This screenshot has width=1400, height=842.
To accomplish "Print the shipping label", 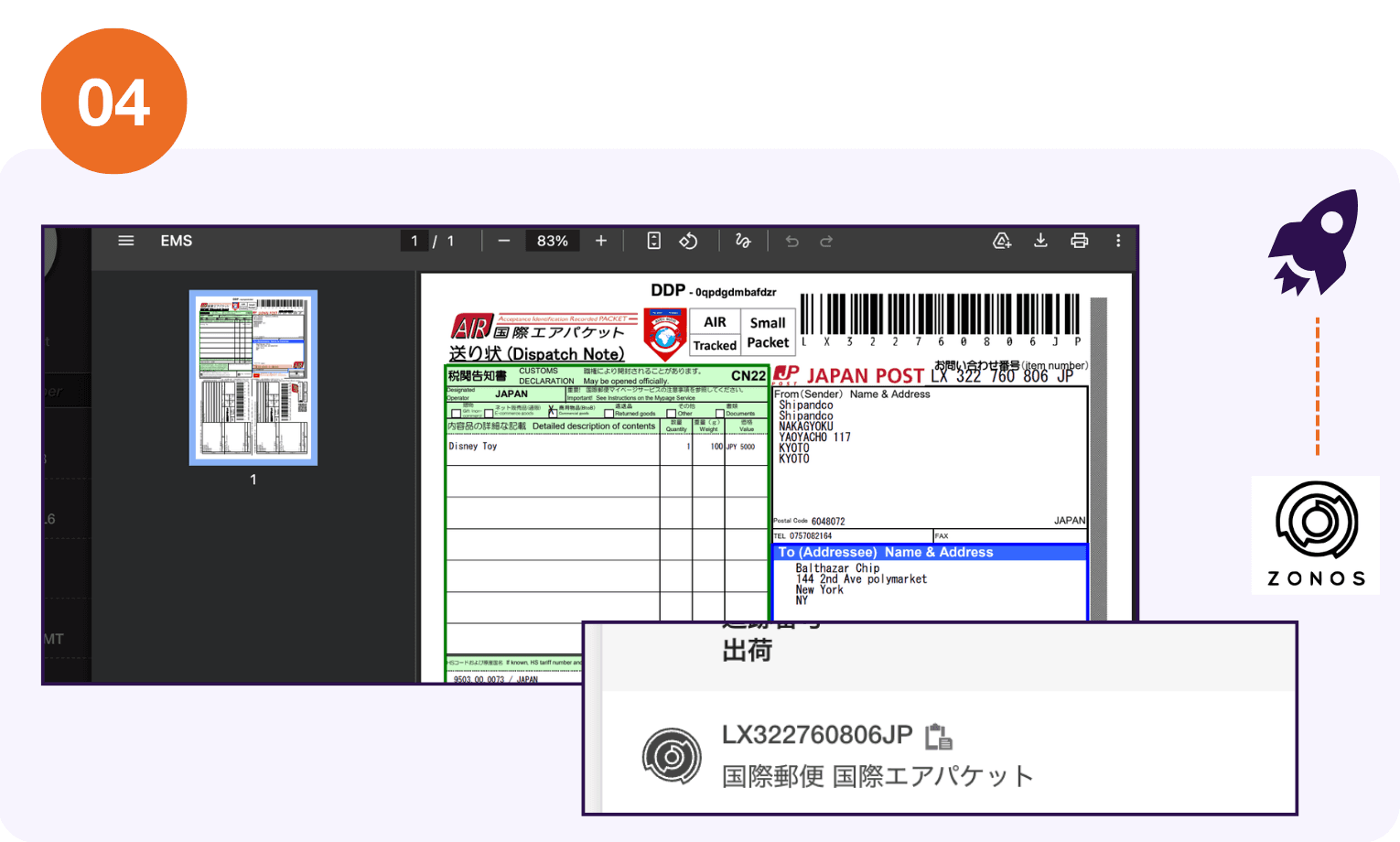I will click(1080, 241).
